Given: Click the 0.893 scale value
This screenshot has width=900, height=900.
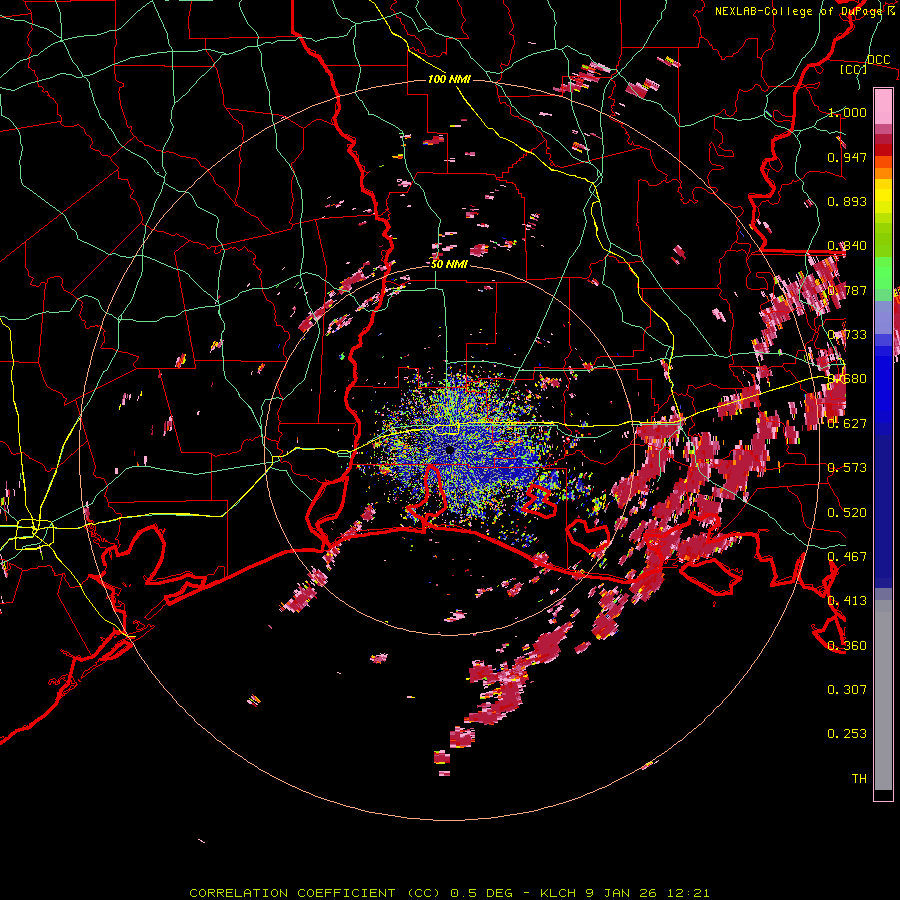Looking at the screenshot, I should pos(847,201).
